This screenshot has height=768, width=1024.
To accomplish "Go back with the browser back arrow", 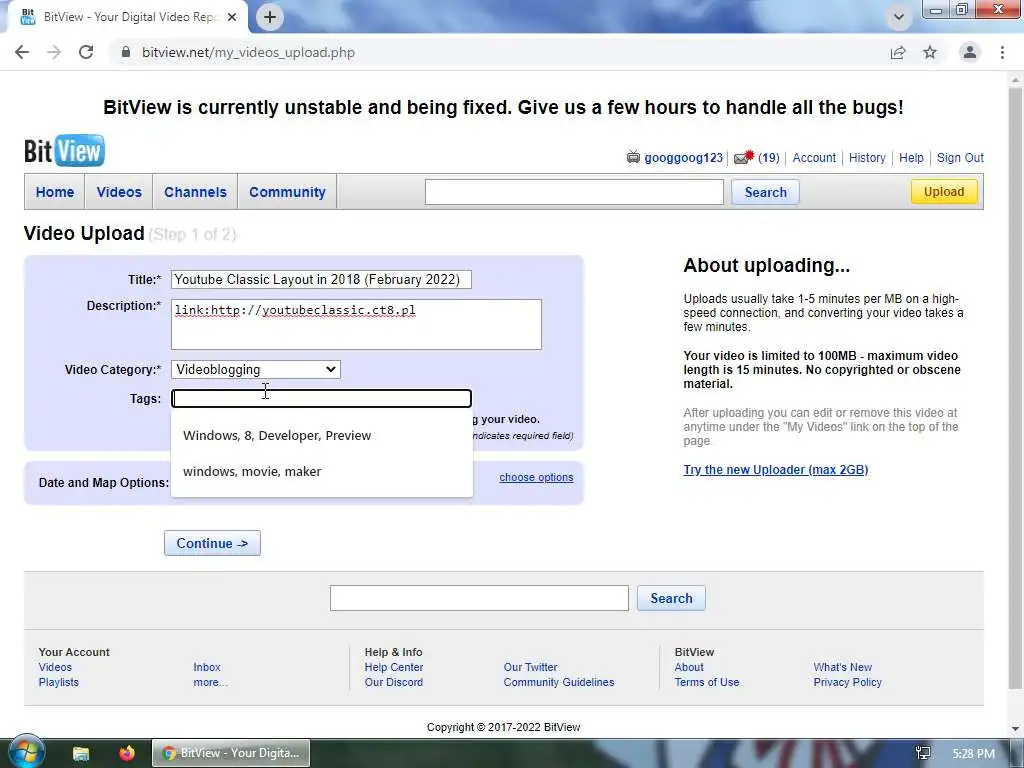I will (22, 52).
